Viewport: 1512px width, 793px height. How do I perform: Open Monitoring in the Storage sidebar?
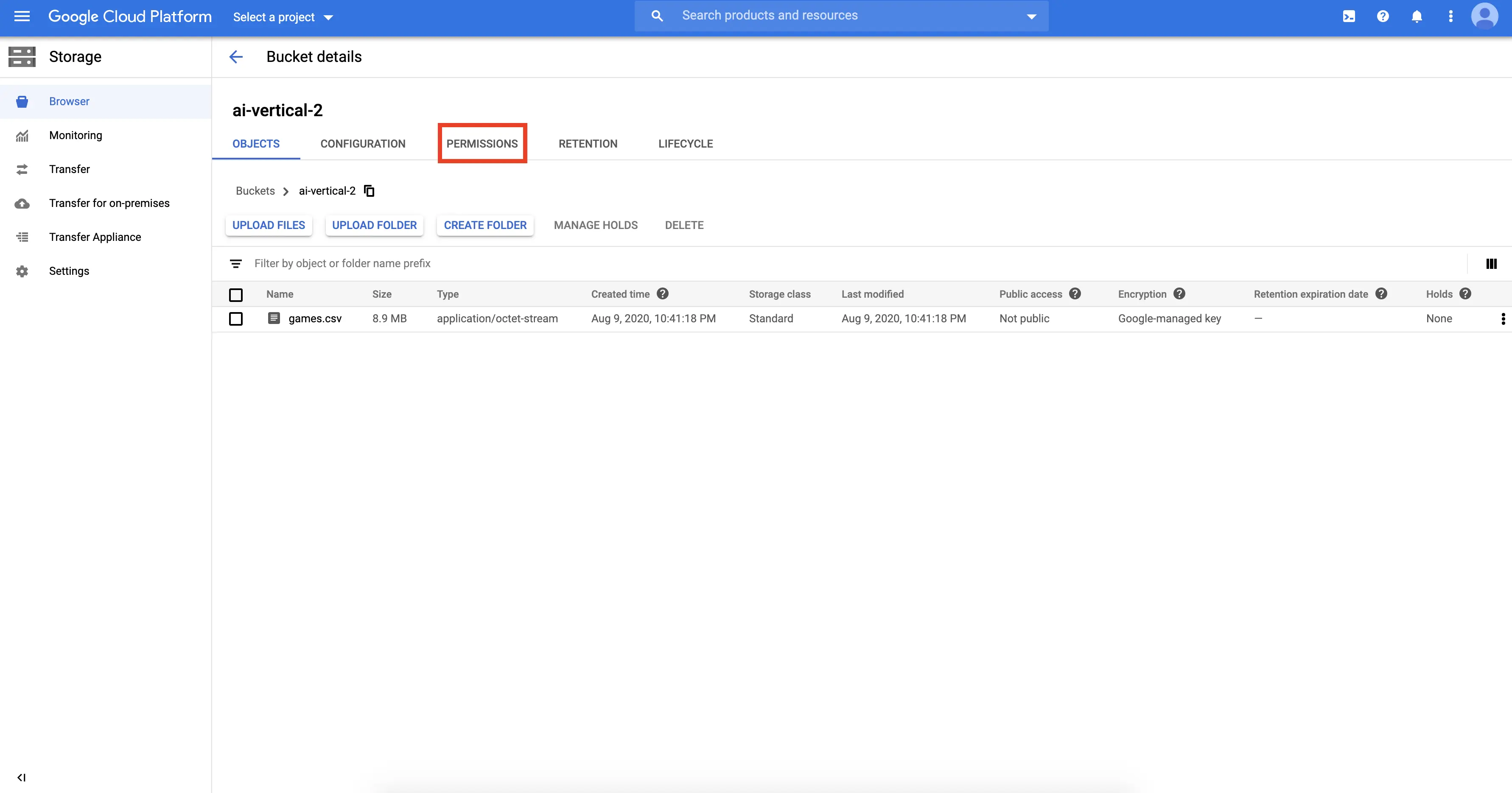coord(76,136)
